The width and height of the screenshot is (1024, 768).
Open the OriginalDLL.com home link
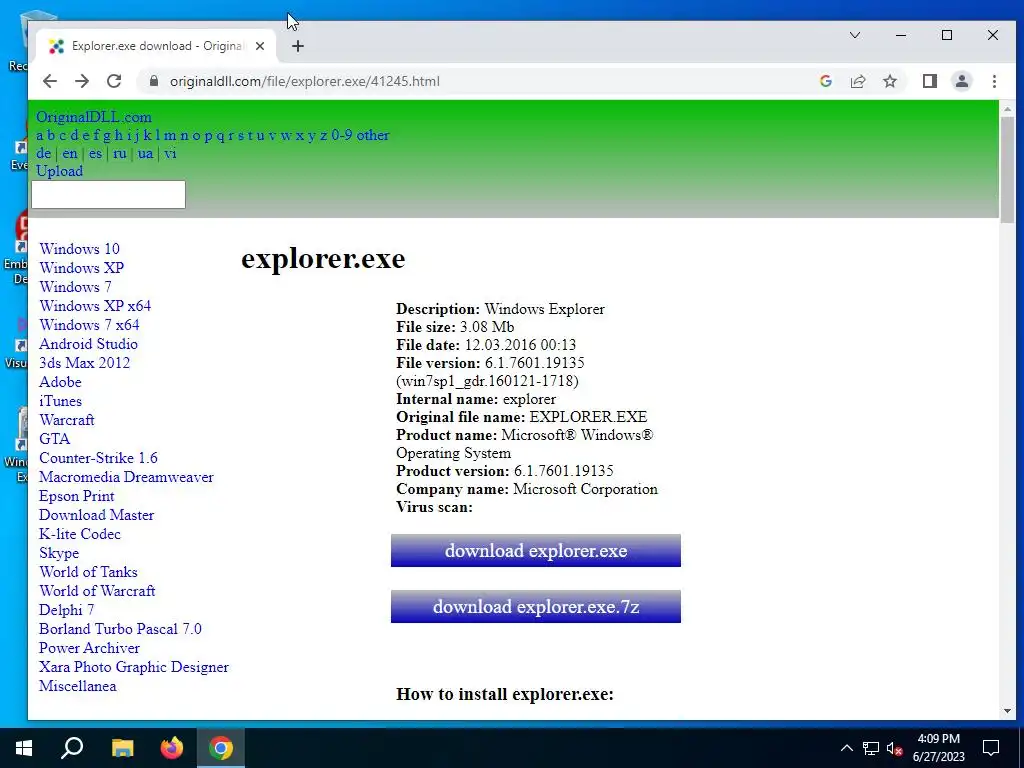(93, 117)
